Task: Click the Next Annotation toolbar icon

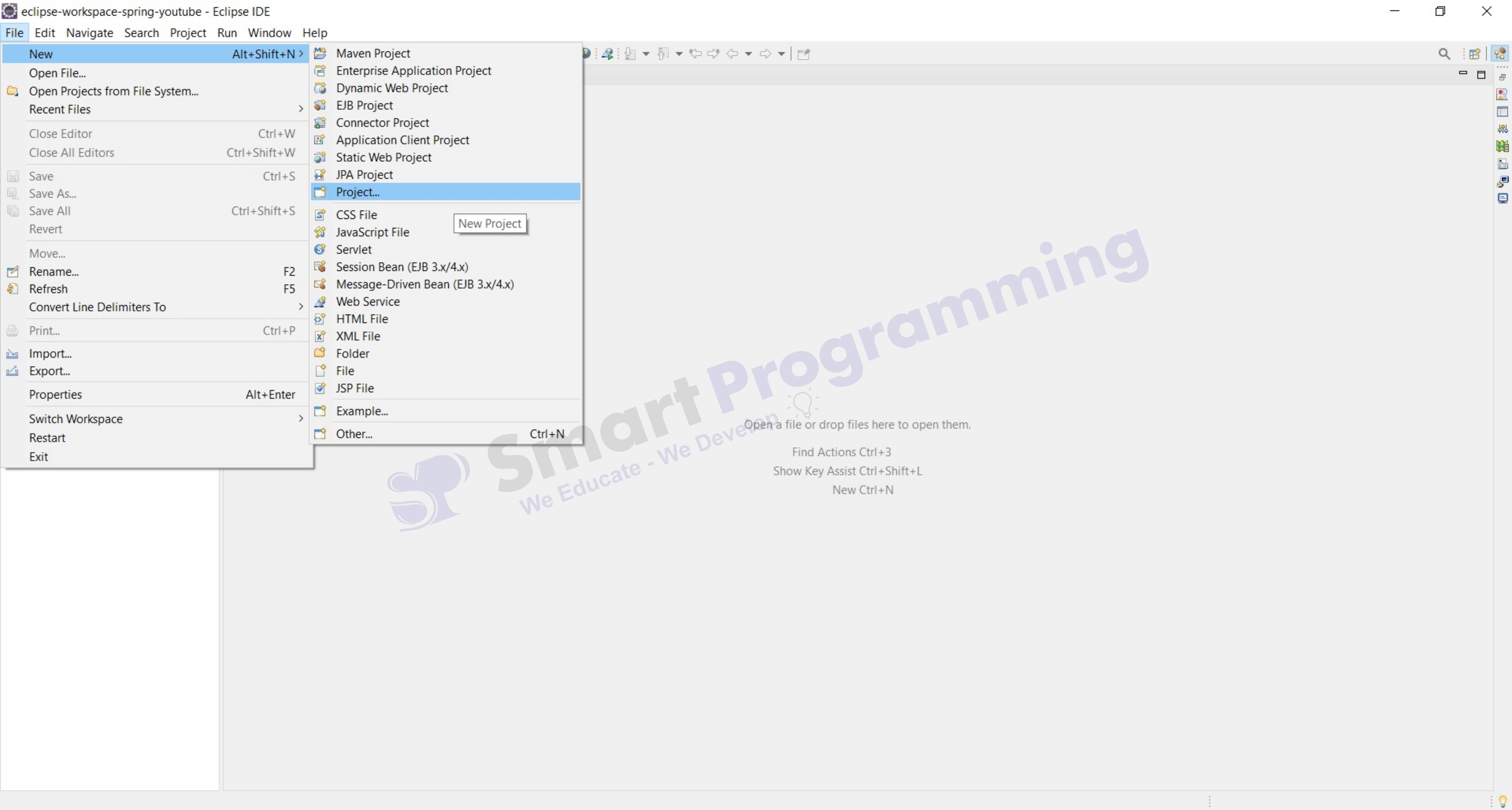Action: click(630, 54)
